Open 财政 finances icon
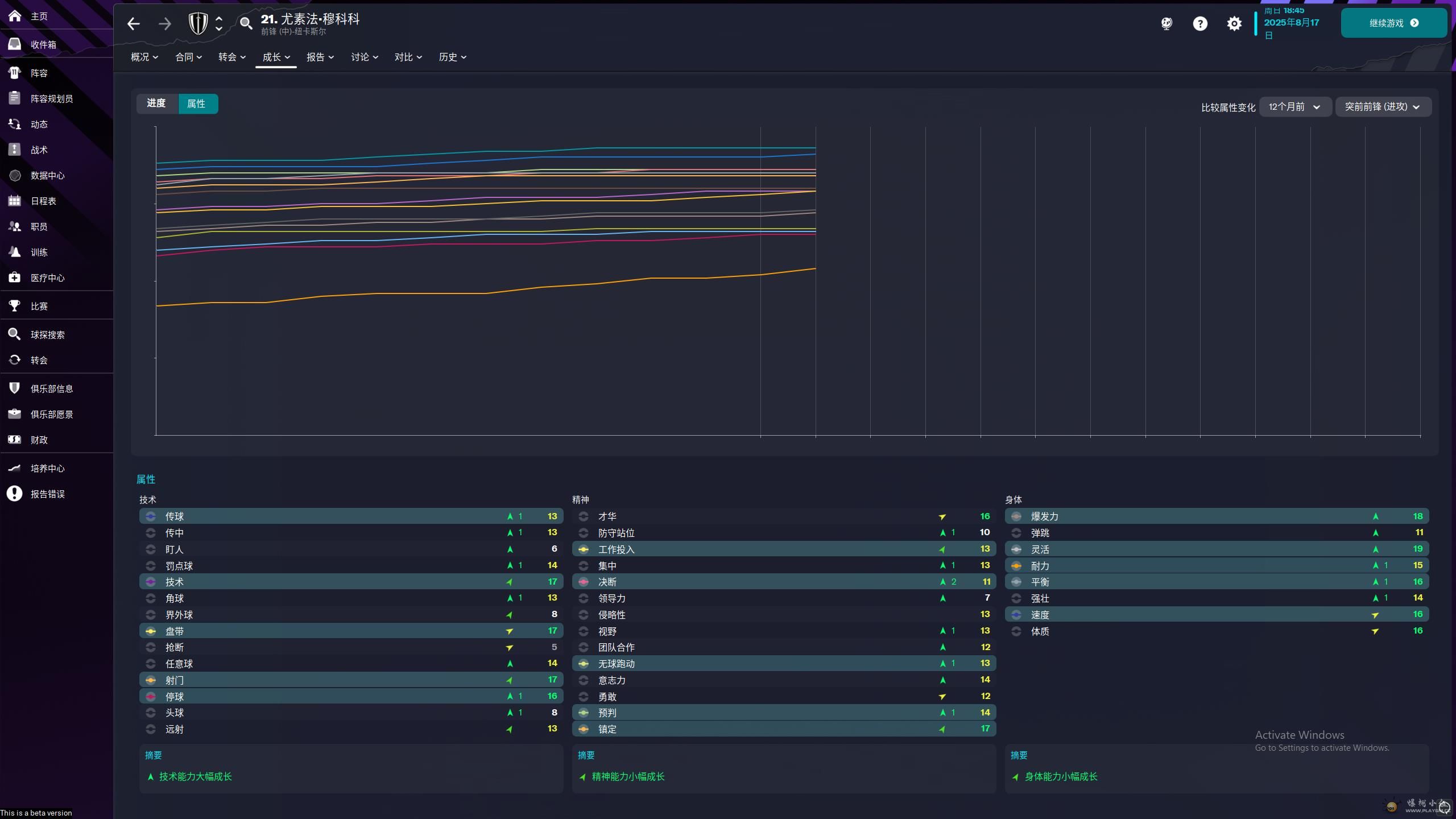Screen dimensions: 1456x819 (15, 440)
